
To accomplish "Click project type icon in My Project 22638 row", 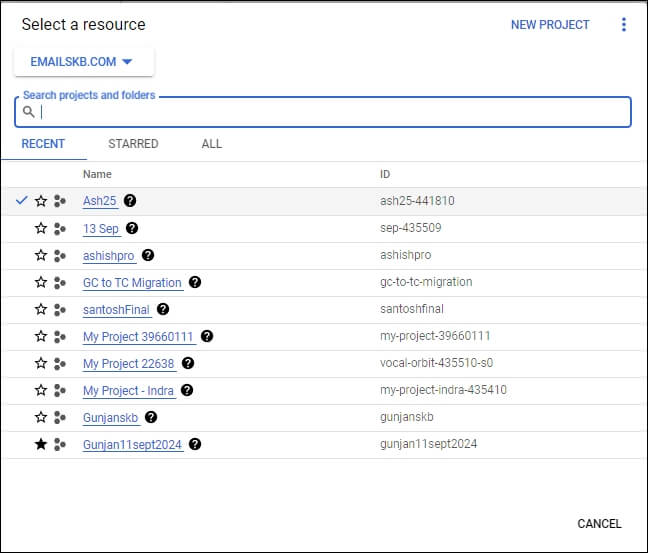I will pyautogui.click(x=60, y=364).
